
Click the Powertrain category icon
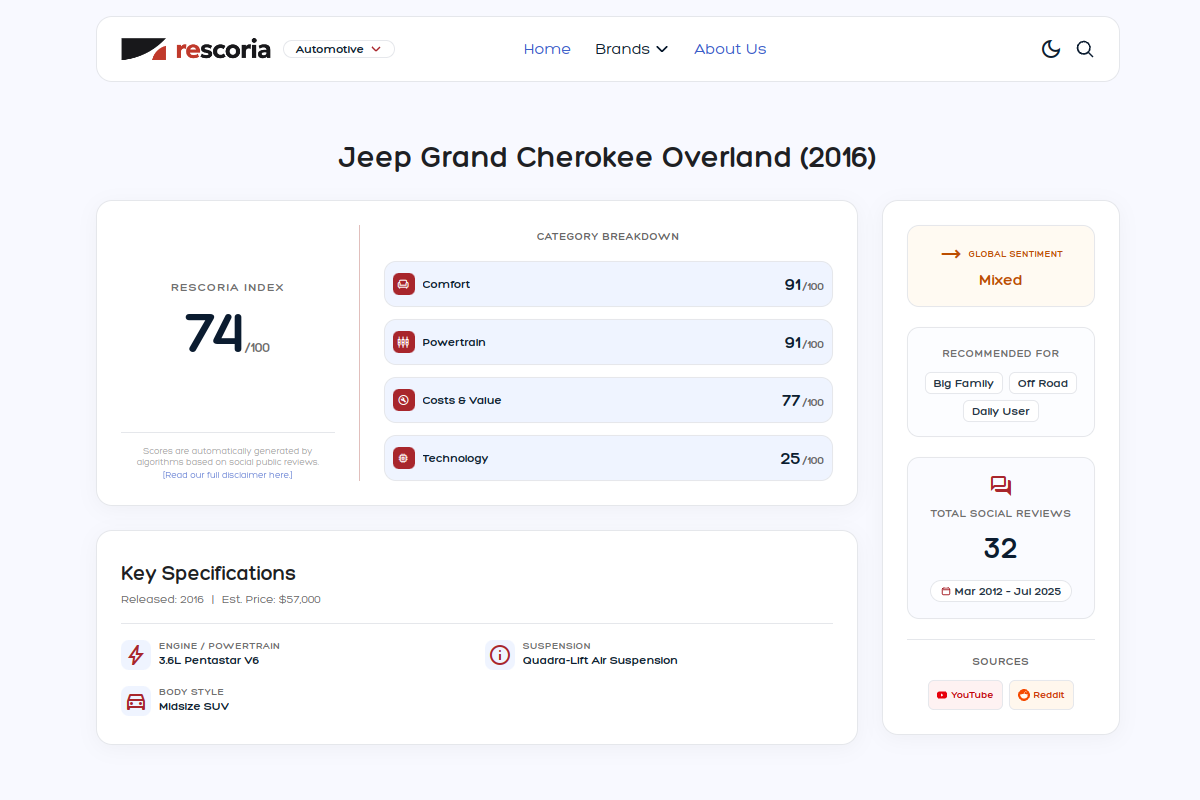tap(404, 342)
